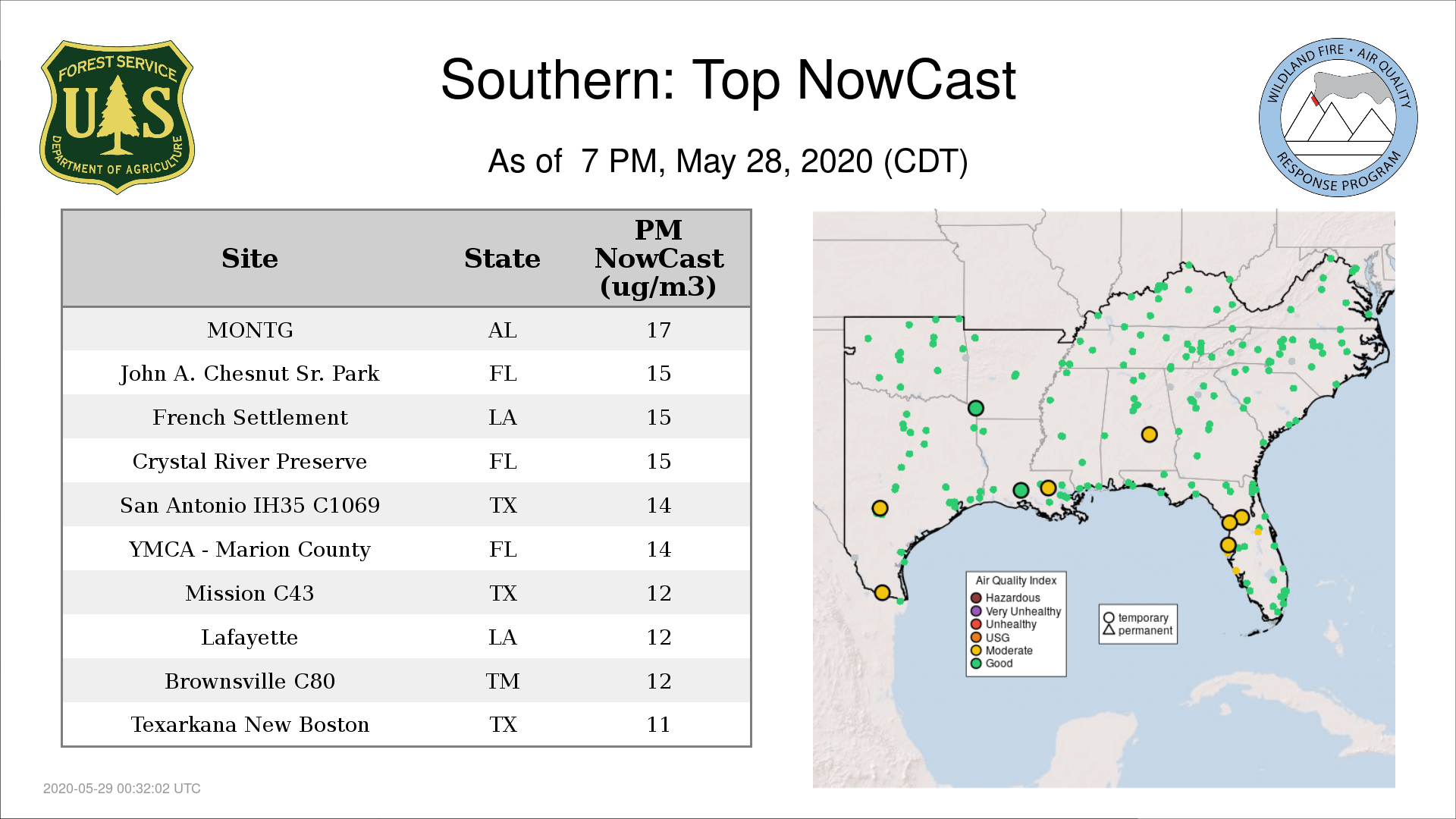The height and width of the screenshot is (819, 1456).
Task: Click the Good green legend swatch
Action: pyautogui.click(x=976, y=663)
